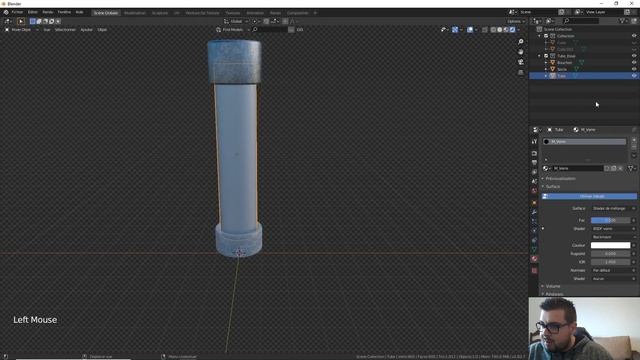Click the Blender logo icon

pos(6,12)
